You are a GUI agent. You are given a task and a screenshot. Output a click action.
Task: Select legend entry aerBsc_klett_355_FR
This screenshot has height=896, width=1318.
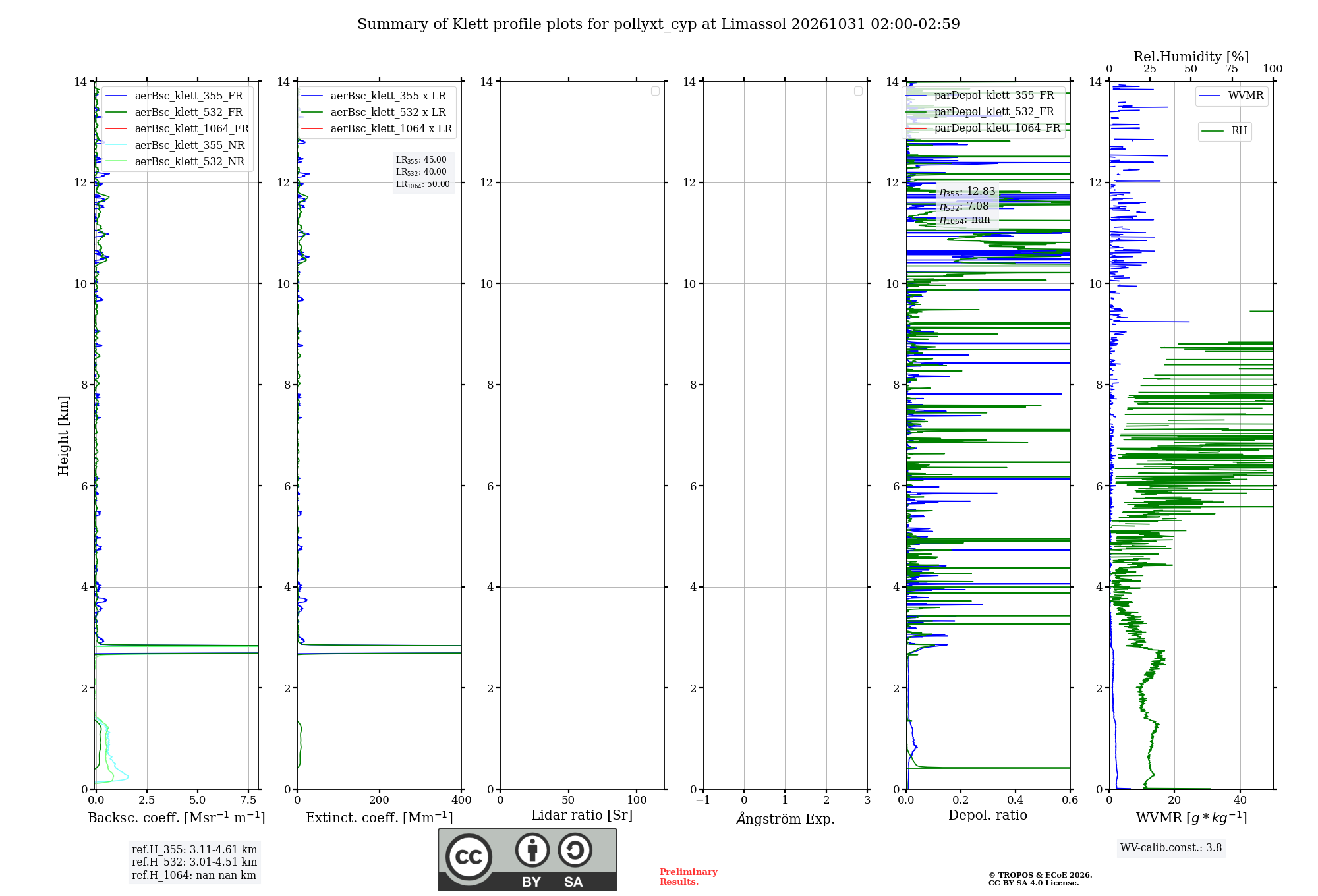point(177,96)
